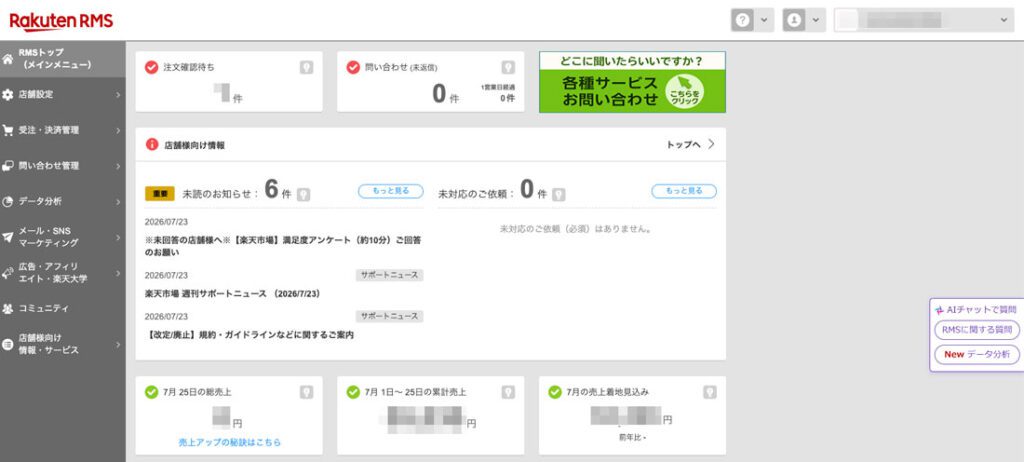Open 満足度アンケート ご回答のお願い notice

click(x=283, y=246)
